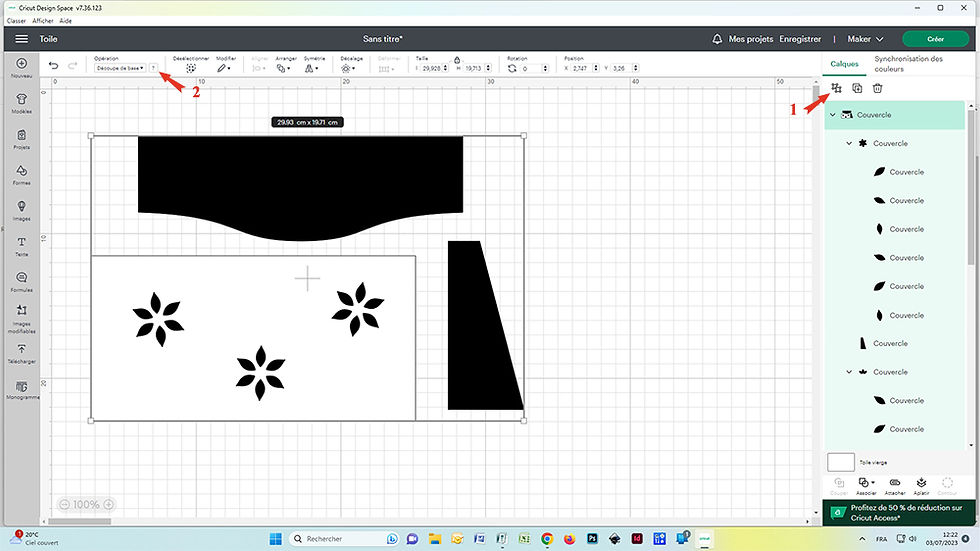Click Enregistrer to save

point(800,39)
